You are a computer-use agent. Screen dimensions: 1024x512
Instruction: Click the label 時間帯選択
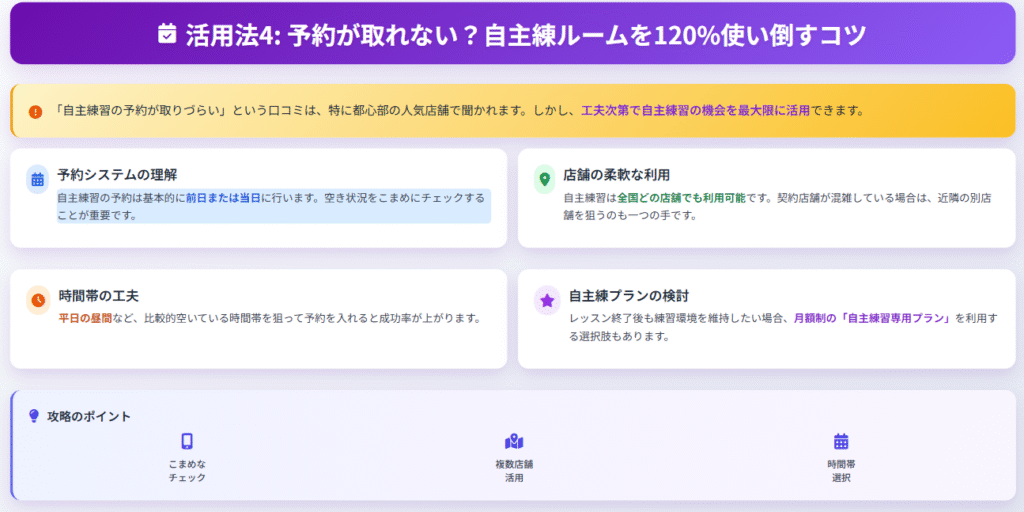[841, 471]
